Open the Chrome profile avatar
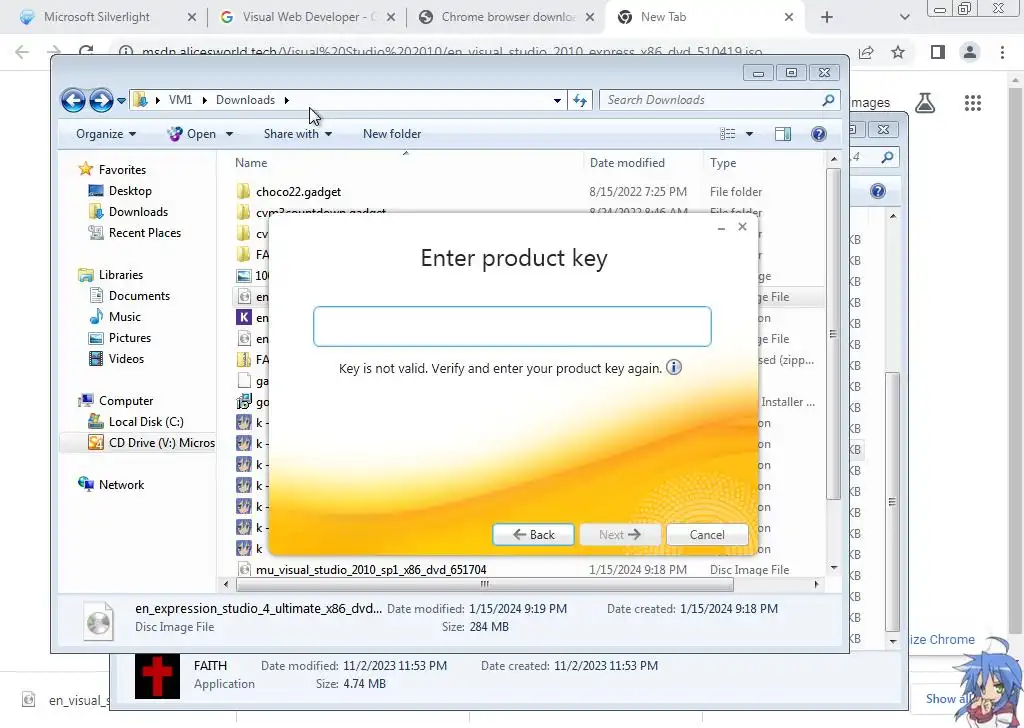 [x=970, y=52]
